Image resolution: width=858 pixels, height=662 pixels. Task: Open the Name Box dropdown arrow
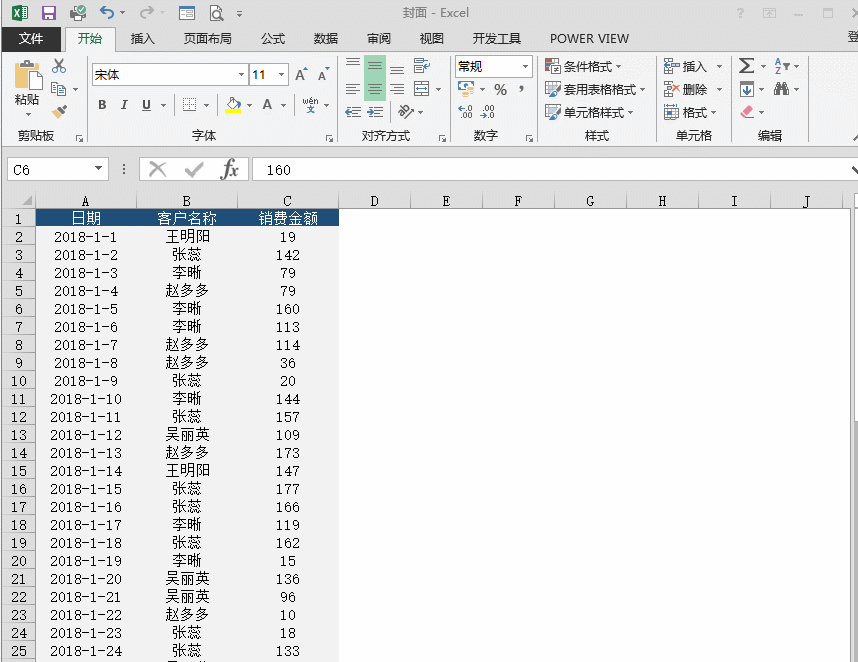tap(98, 170)
